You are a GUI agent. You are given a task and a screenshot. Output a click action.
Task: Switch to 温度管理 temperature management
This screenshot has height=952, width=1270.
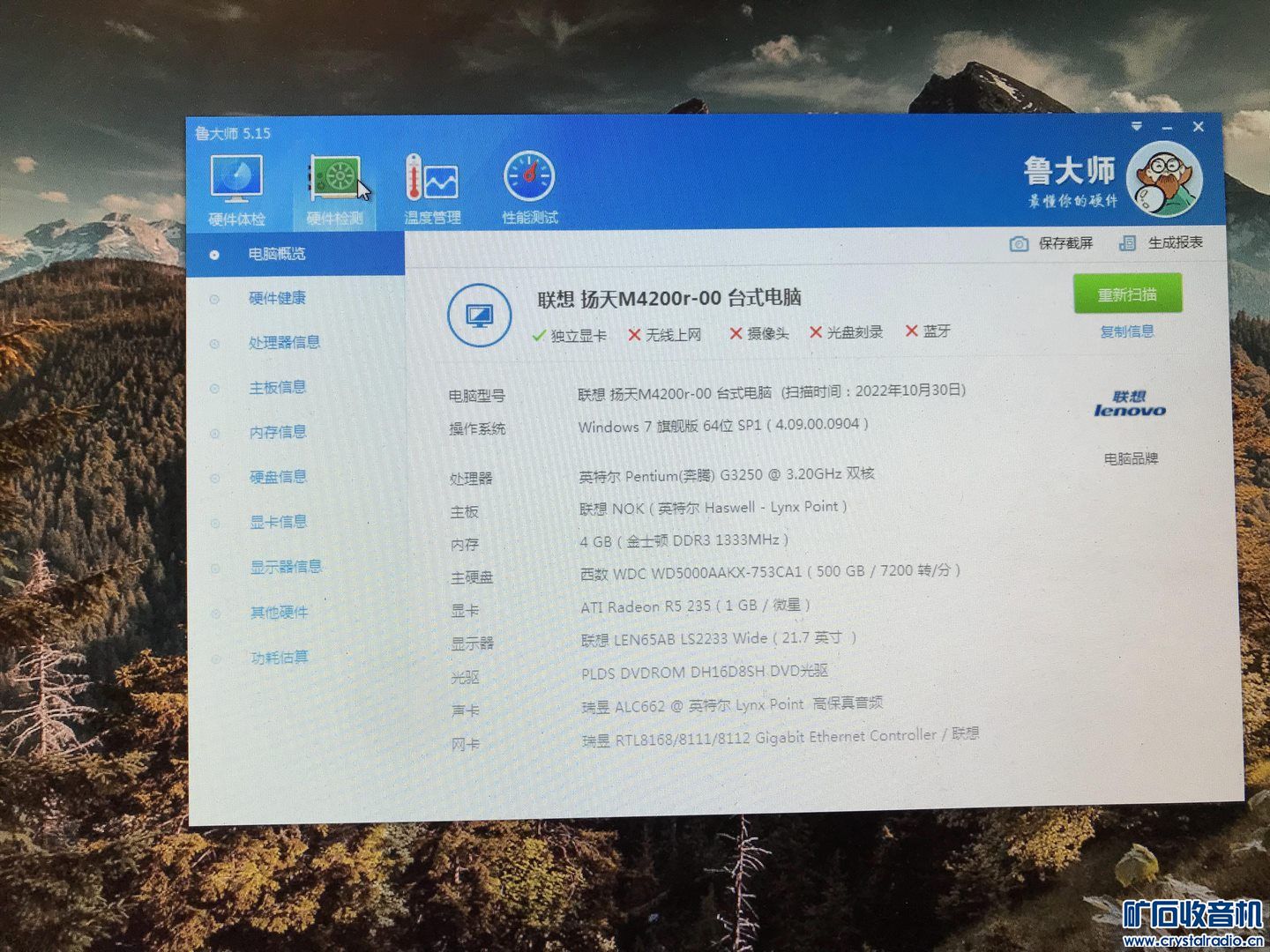(x=432, y=190)
